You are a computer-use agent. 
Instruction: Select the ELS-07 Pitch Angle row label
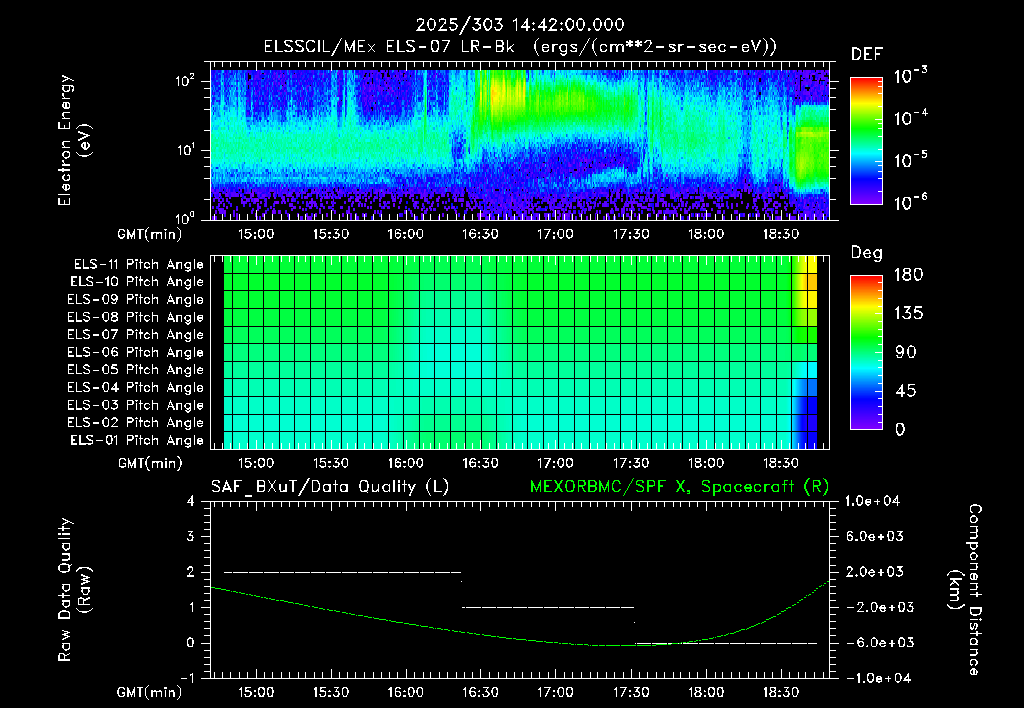tap(136, 335)
